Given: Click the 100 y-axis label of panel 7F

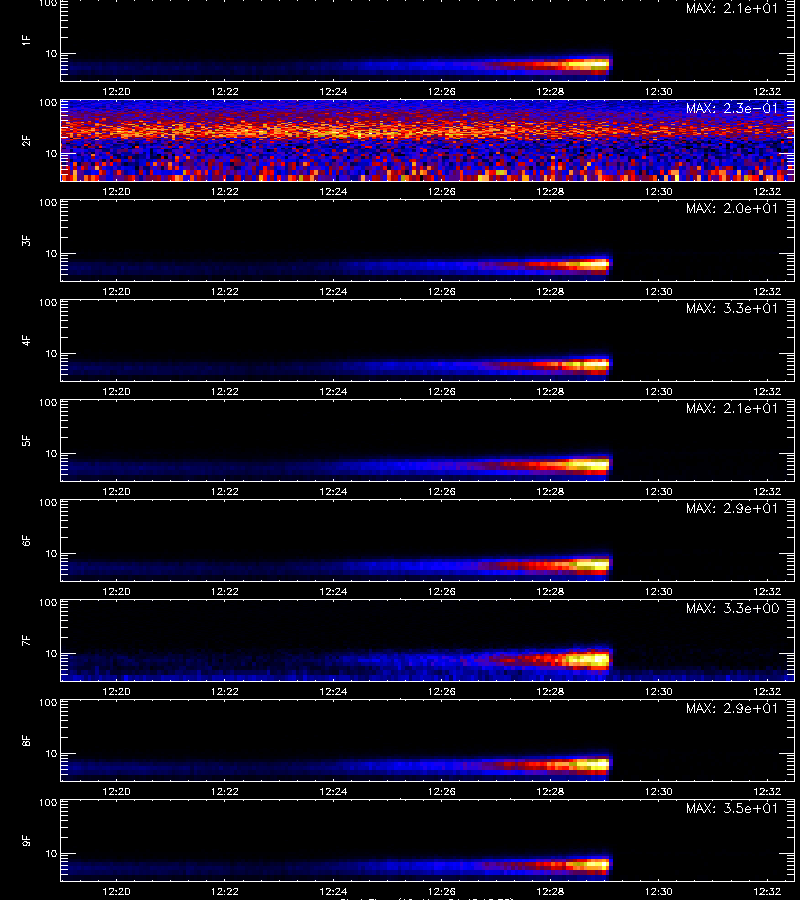Looking at the screenshot, I should click(48, 603).
